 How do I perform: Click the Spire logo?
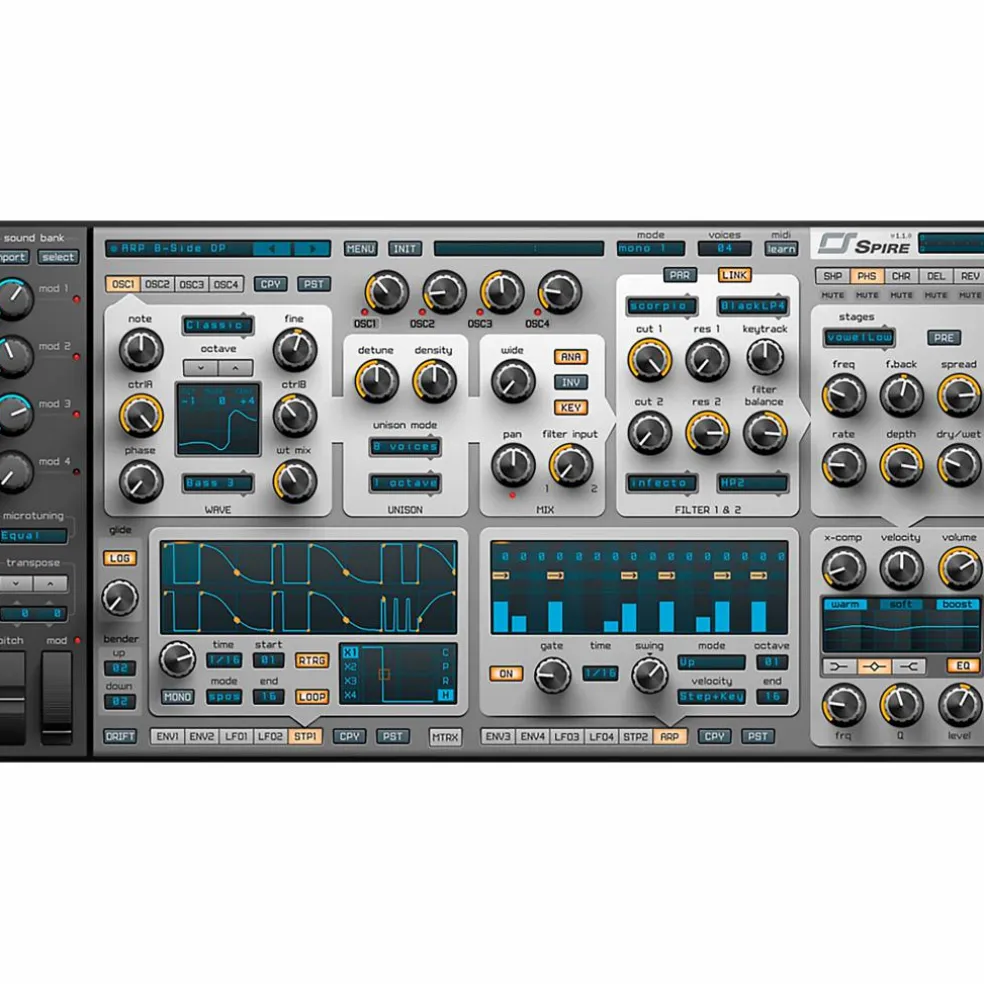pyautogui.click(x=864, y=244)
